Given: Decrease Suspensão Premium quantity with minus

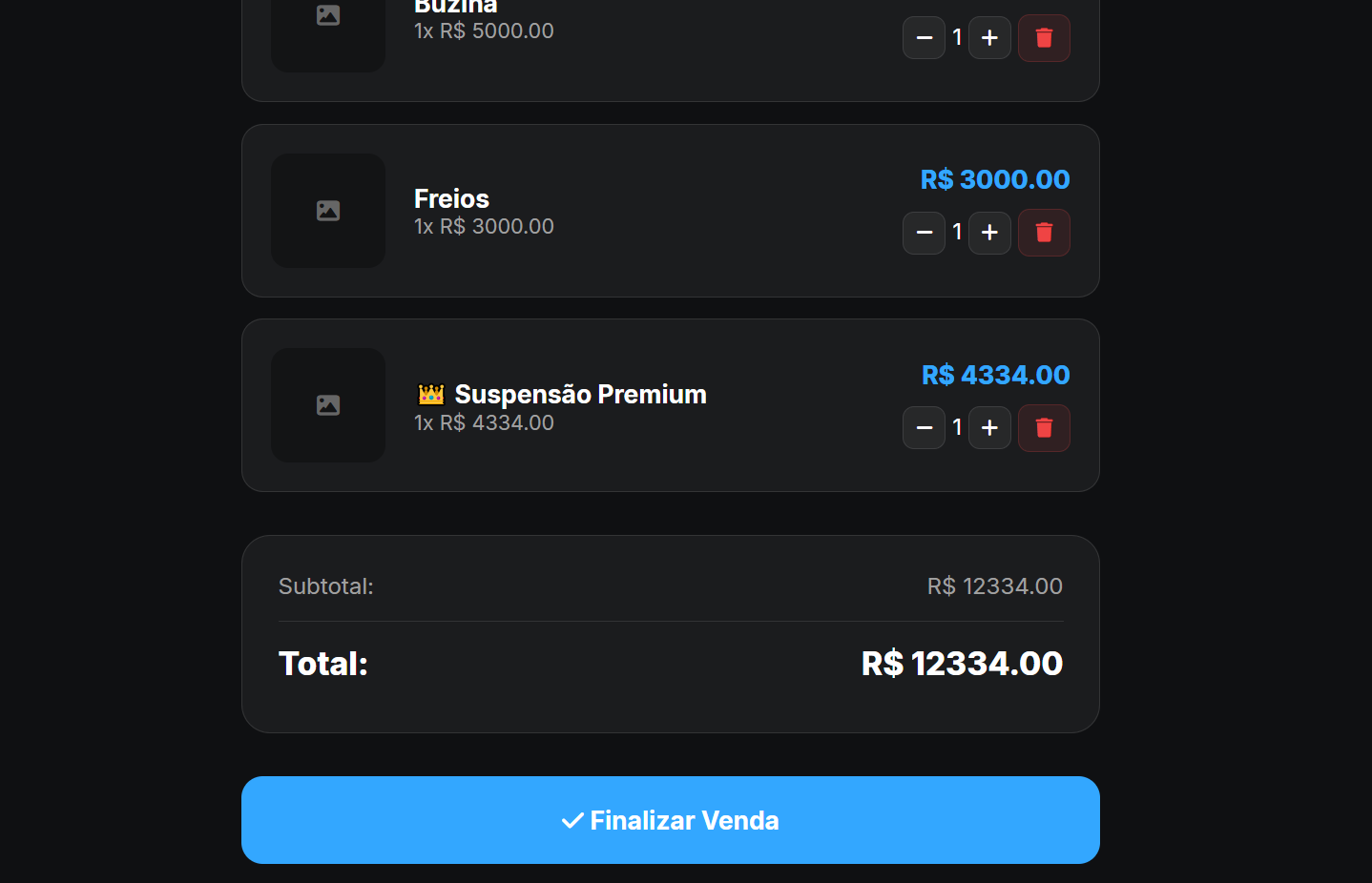Looking at the screenshot, I should click(x=924, y=428).
